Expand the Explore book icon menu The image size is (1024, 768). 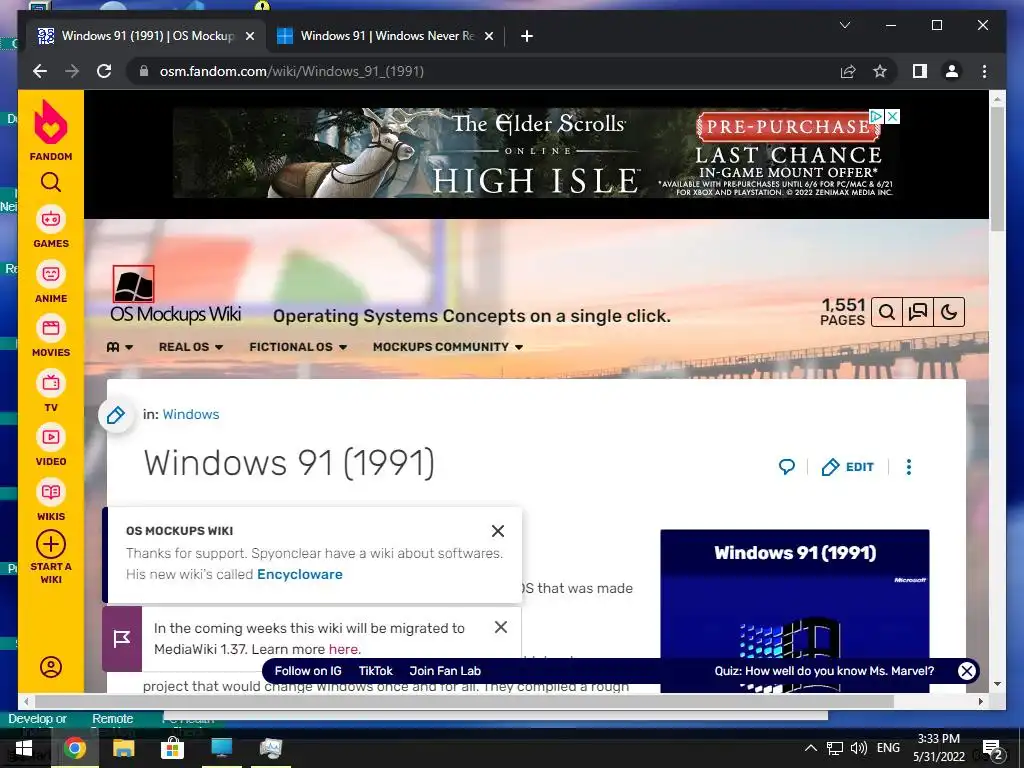click(x=120, y=347)
